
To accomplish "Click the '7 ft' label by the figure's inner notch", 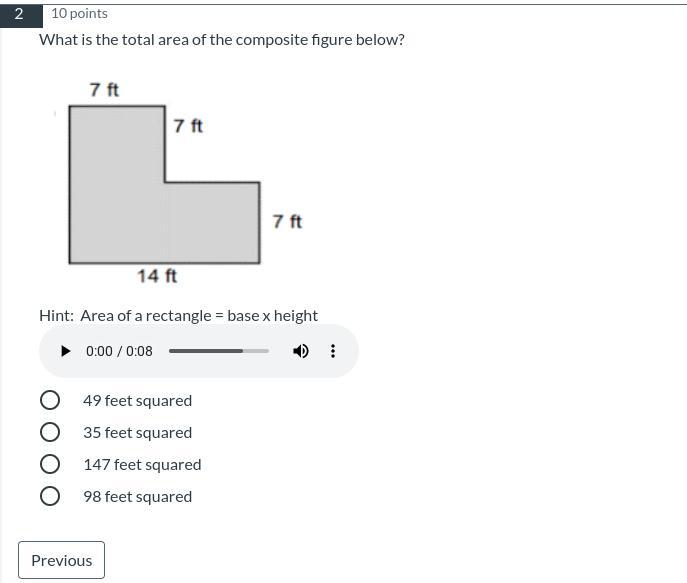I will coord(188,126).
